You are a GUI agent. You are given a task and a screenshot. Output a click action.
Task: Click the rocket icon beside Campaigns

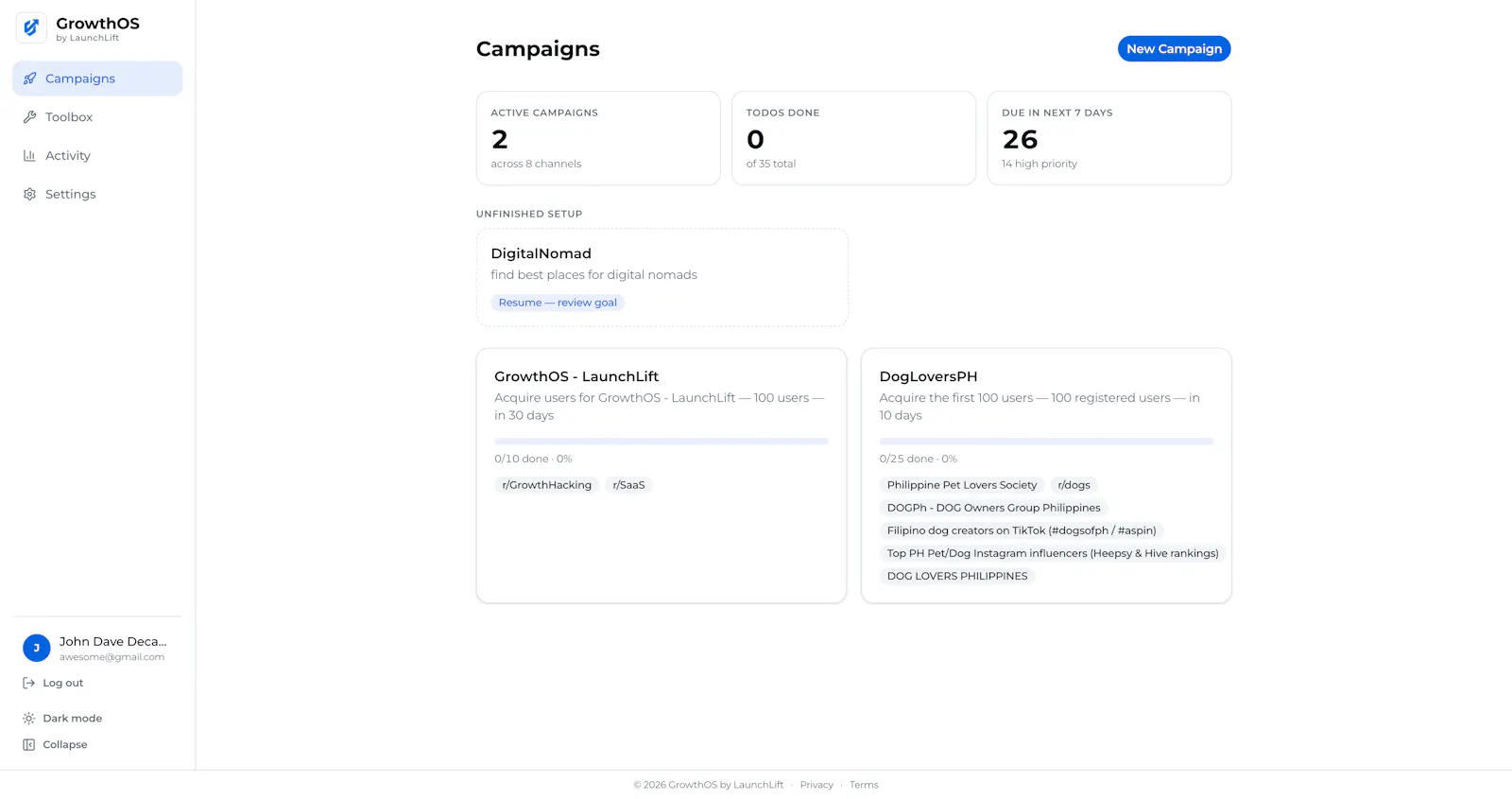point(29,78)
